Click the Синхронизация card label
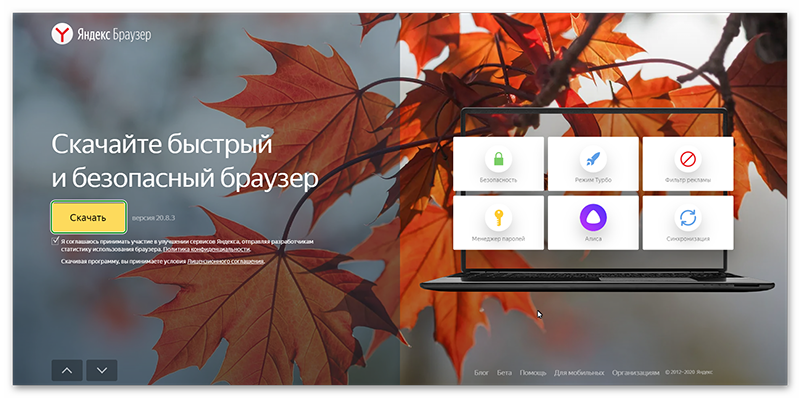Viewport: 800px width, 398px height. point(688,239)
